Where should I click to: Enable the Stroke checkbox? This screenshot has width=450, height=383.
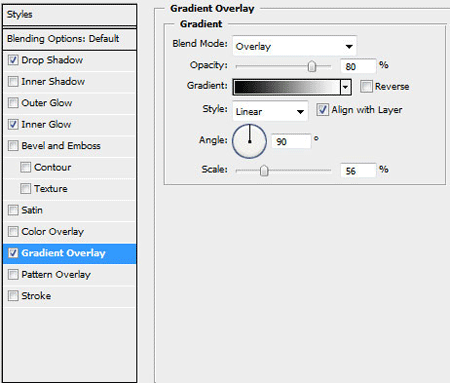(x=13, y=296)
